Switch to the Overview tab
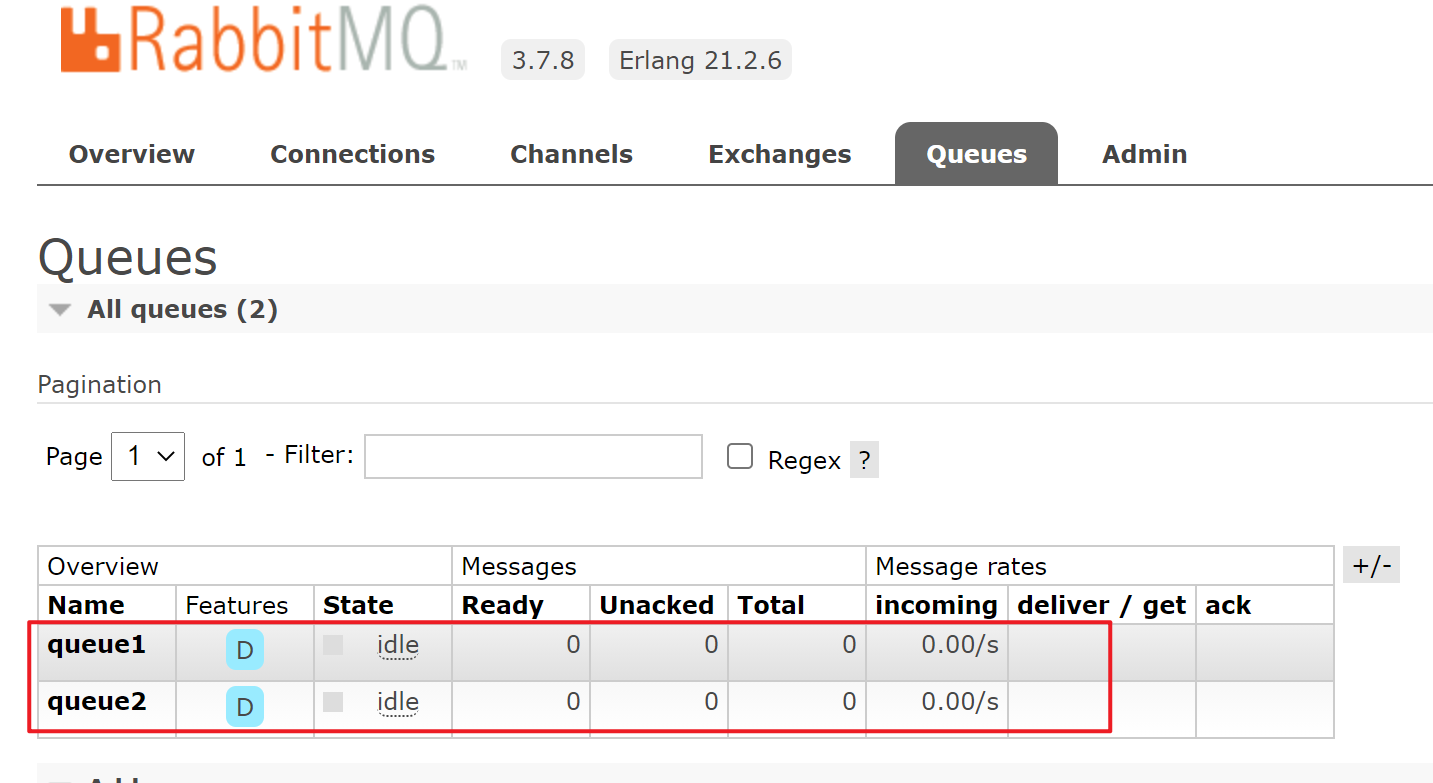 coord(132,155)
